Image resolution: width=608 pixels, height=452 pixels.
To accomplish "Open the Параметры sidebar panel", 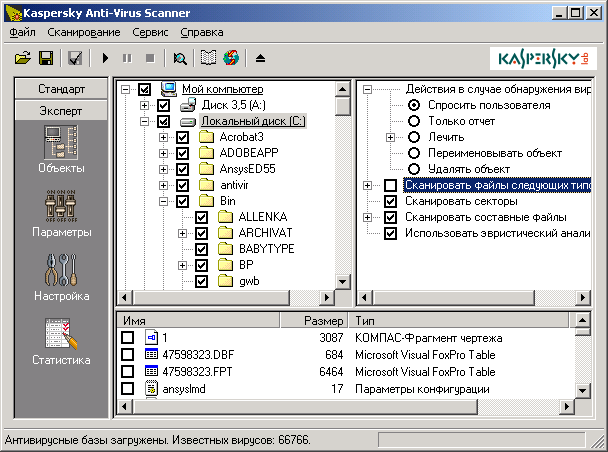I will click(x=61, y=213).
